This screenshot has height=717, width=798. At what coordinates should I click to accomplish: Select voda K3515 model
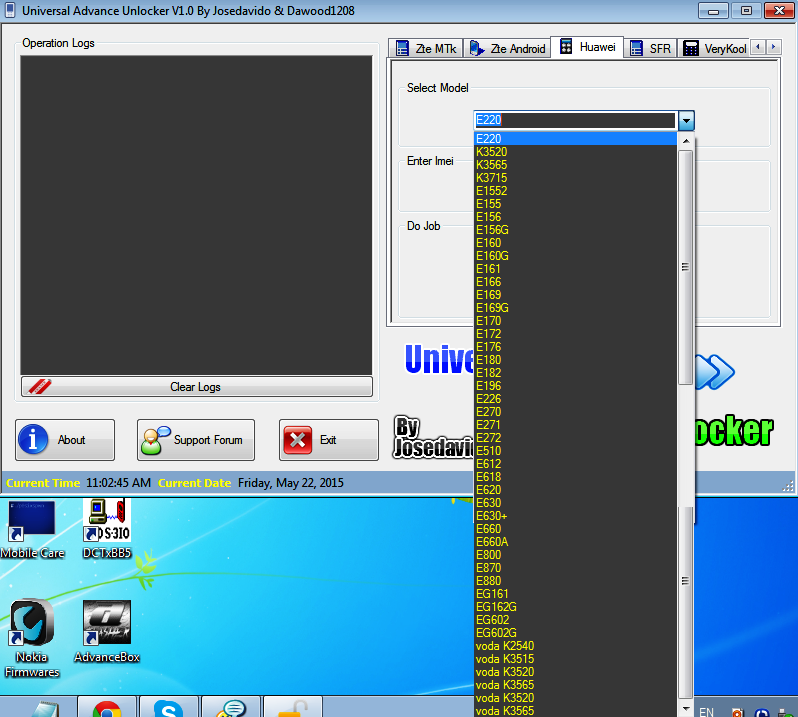point(575,659)
